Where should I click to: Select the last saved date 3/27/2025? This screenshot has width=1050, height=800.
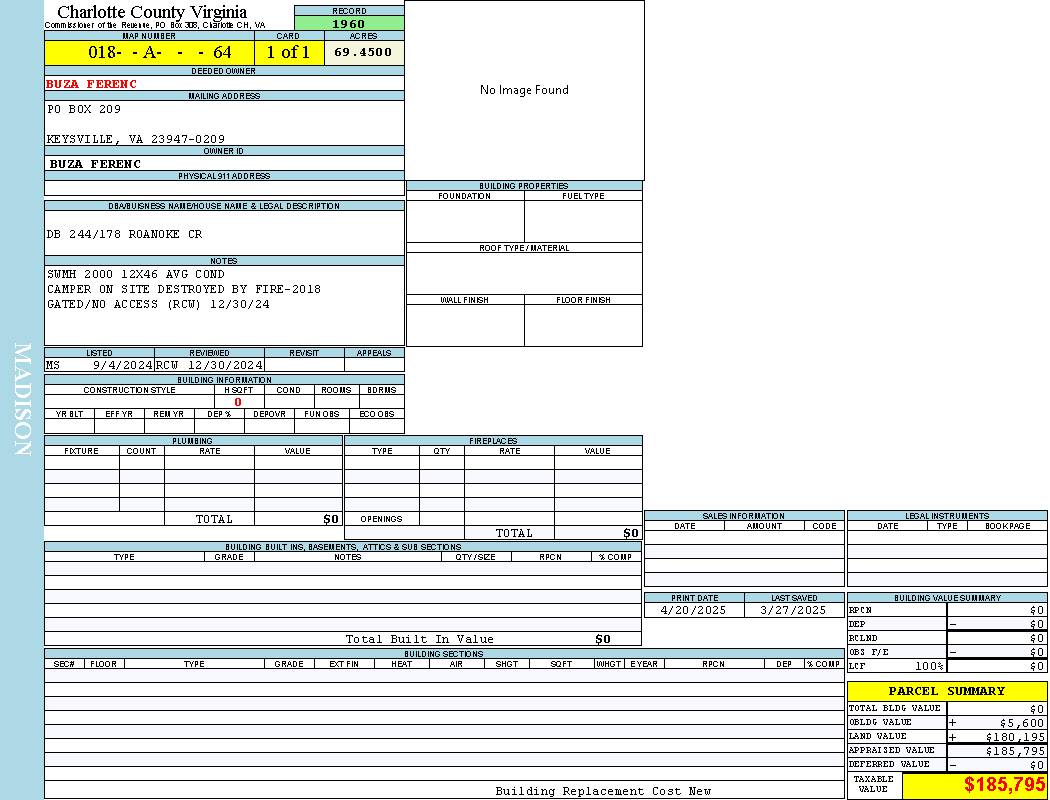[793, 610]
